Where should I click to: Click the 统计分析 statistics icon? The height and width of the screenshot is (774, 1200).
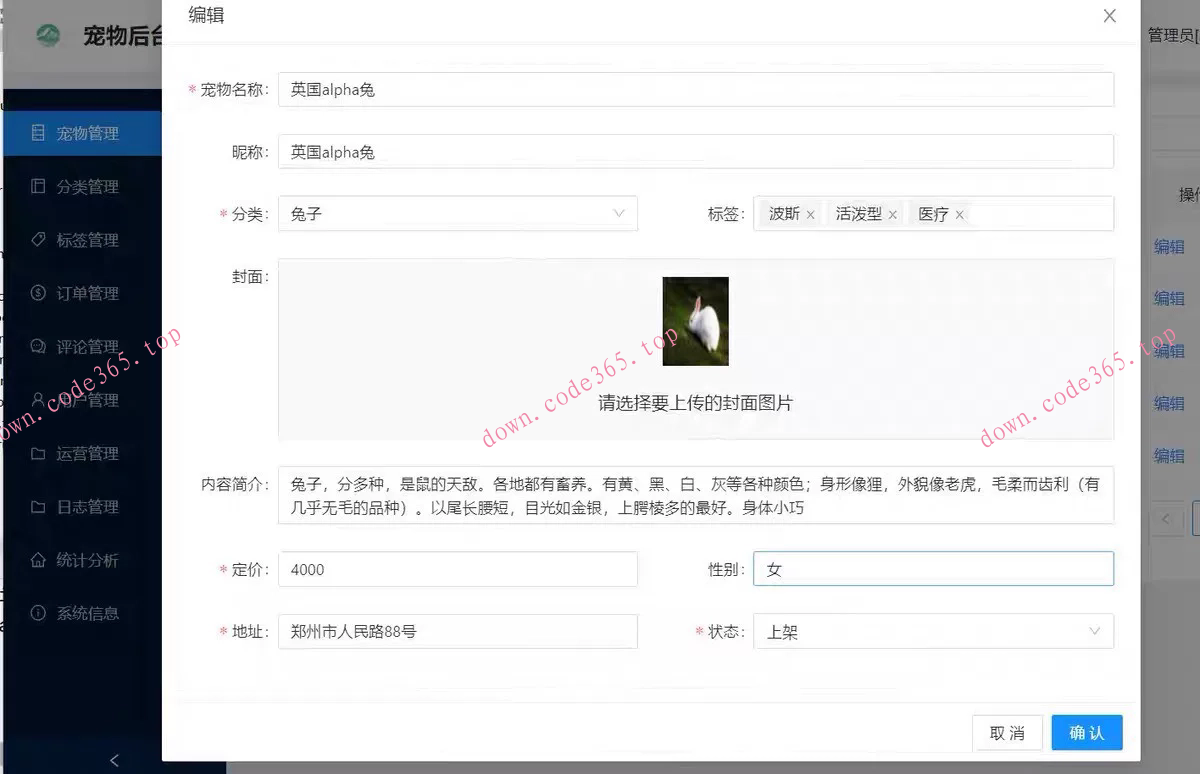click(40, 560)
